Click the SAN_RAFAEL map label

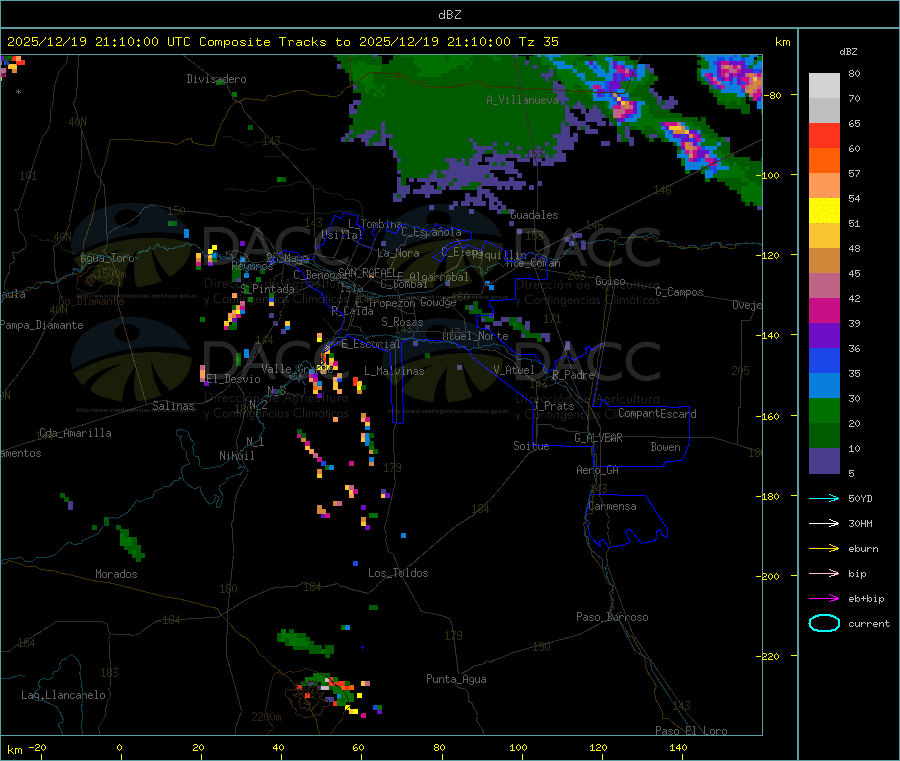[367, 272]
